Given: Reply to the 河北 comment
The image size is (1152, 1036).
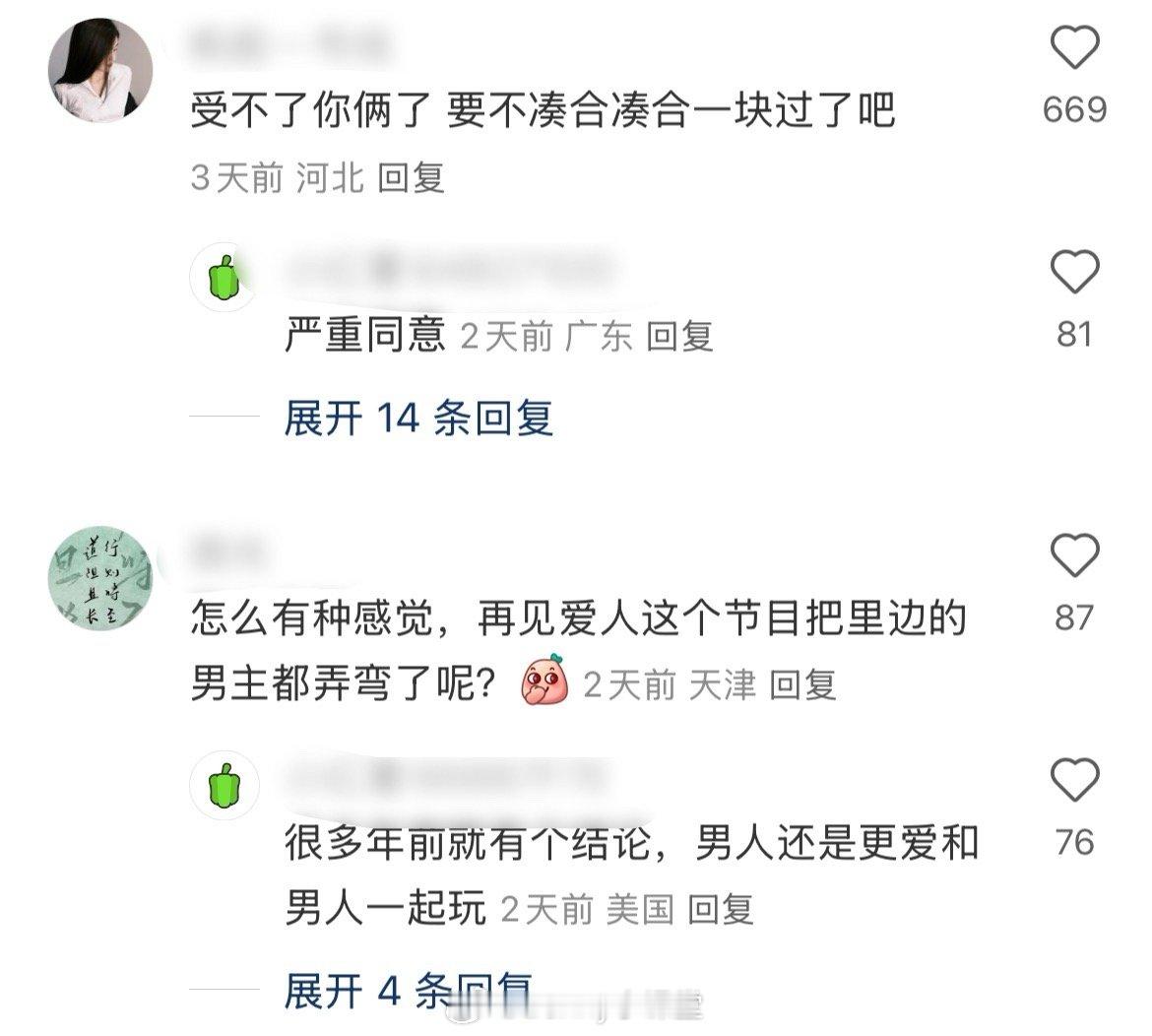Looking at the screenshot, I should coord(412,178).
